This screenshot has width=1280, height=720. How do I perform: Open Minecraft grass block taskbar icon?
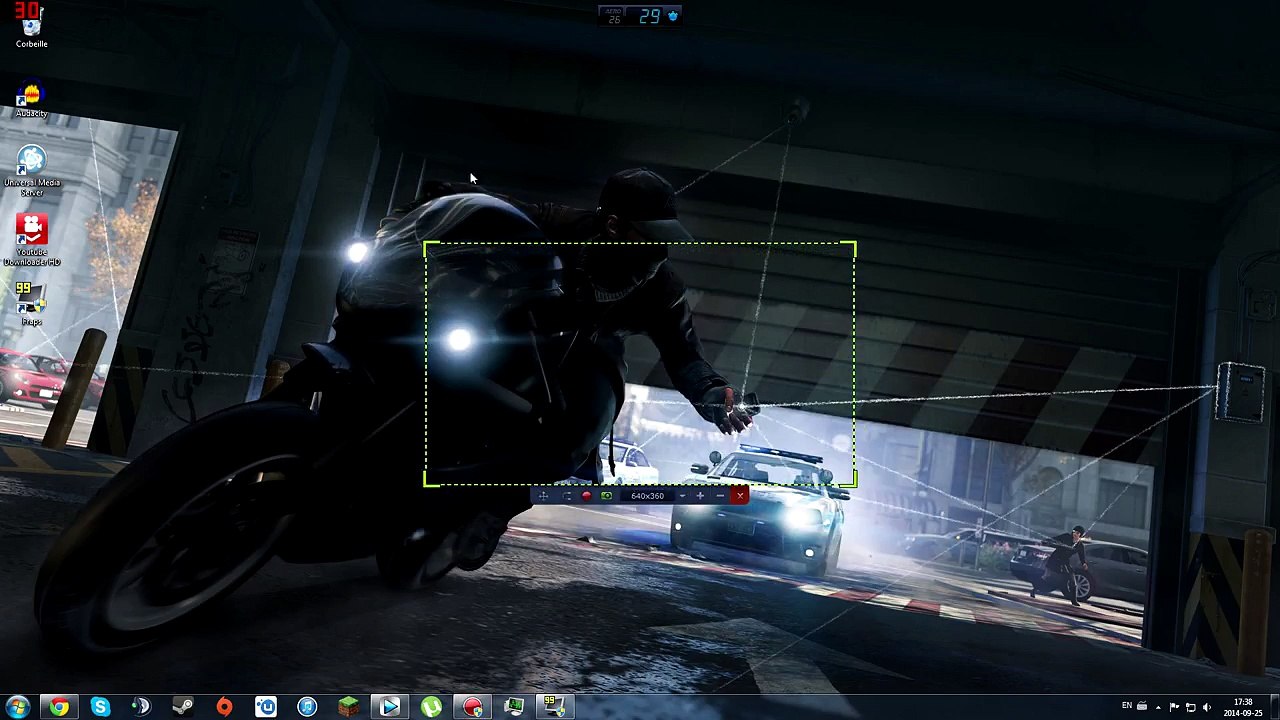[x=348, y=707]
